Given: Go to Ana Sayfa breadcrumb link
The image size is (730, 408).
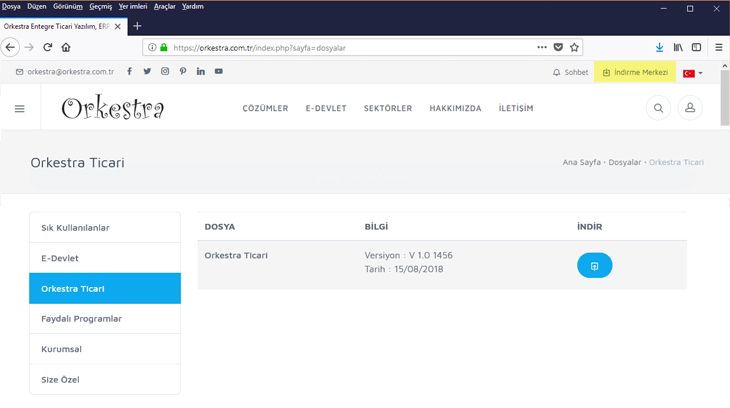Looking at the screenshot, I should [x=582, y=162].
